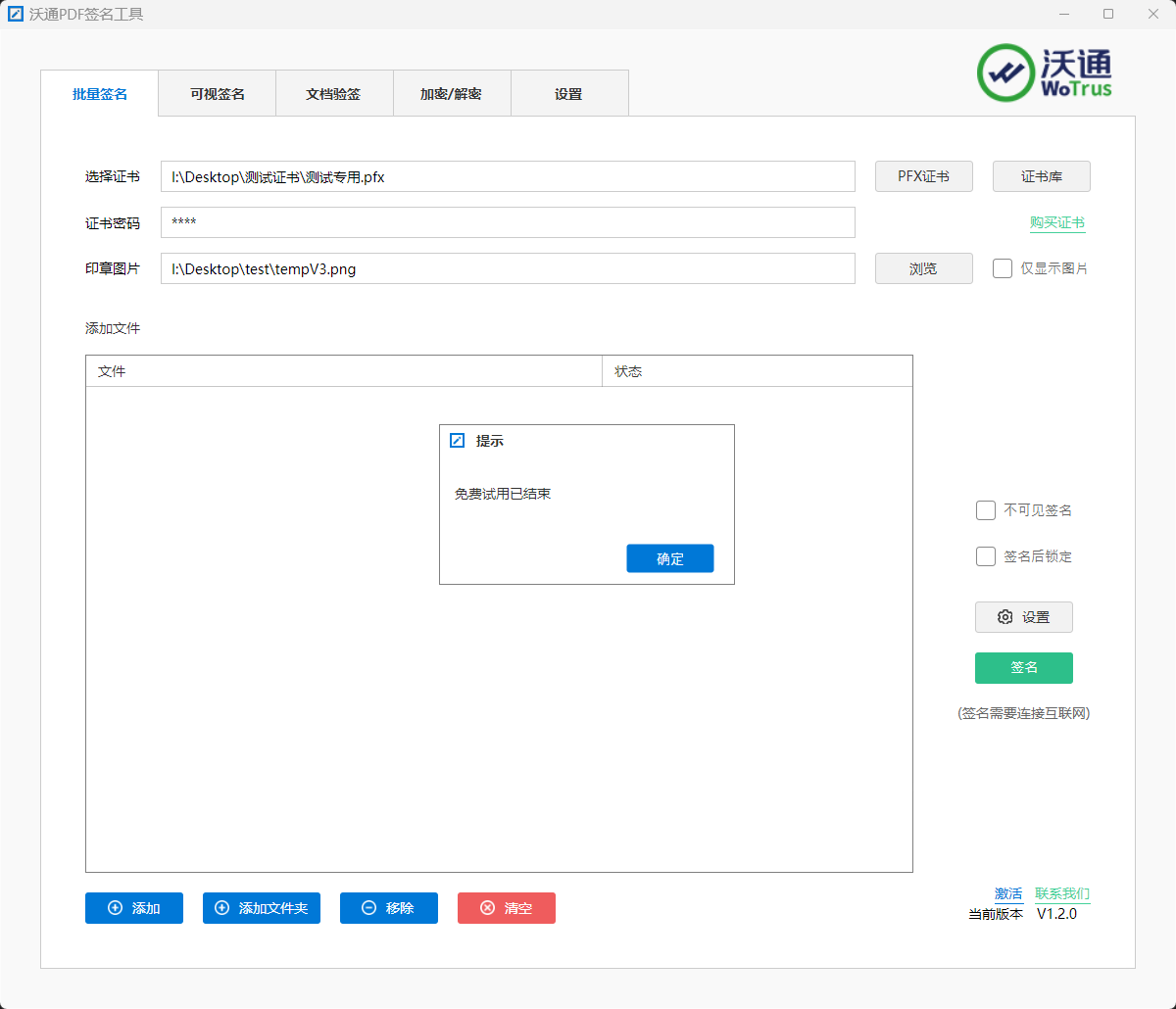Go to the 加密/解密 tab
The width and height of the screenshot is (1176, 1009).
click(451, 94)
